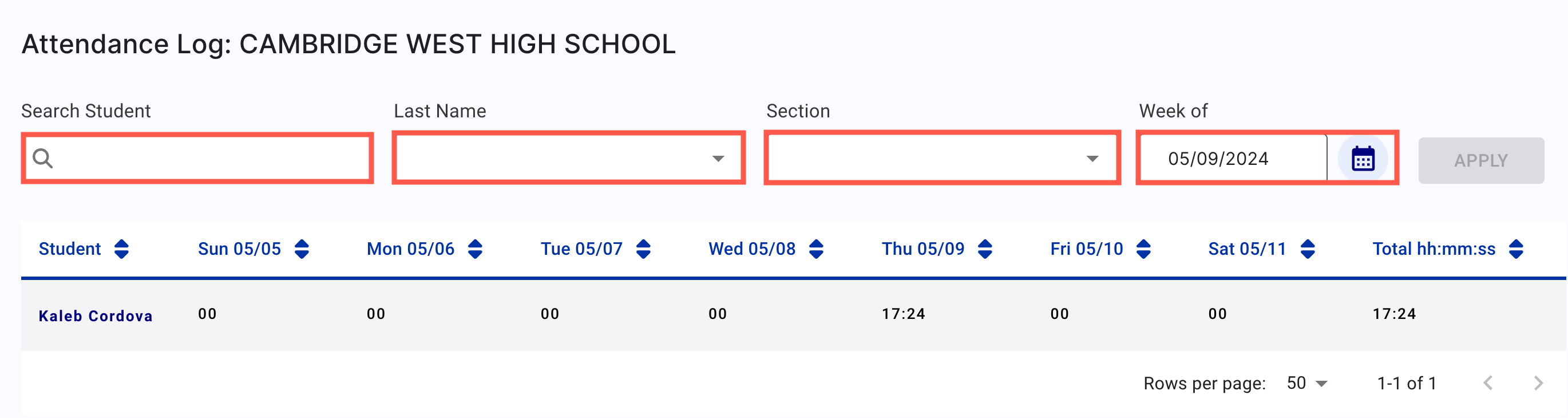Sort the Student column using its sort icon
1568x418 pixels.
pos(123,249)
